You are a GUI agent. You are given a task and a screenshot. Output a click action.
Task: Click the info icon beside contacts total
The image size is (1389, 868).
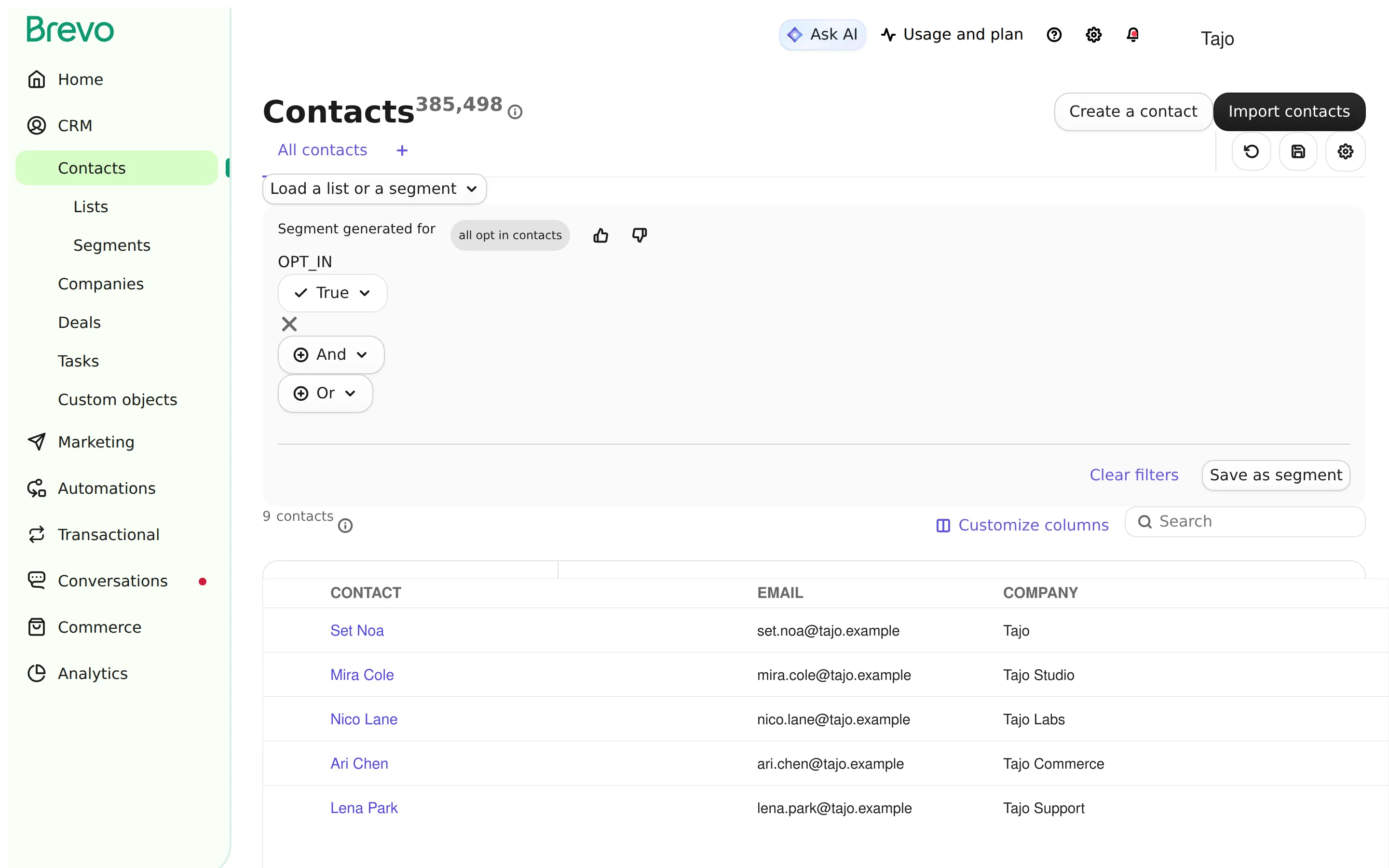coord(516,112)
